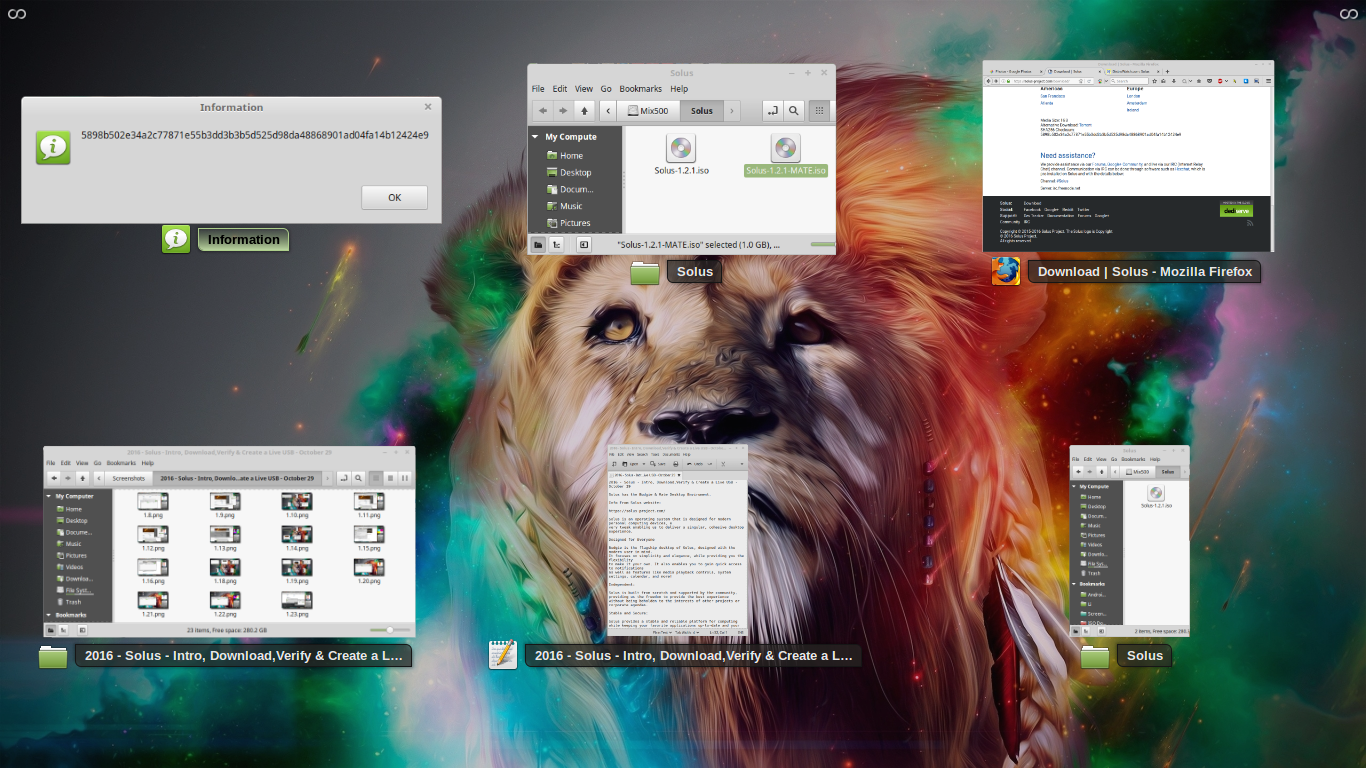This screenshot has width=1366, height=768.
Task: Select the Solus-1.2.1.iso in single-ISO Solus window
Action: point(1156,498)
